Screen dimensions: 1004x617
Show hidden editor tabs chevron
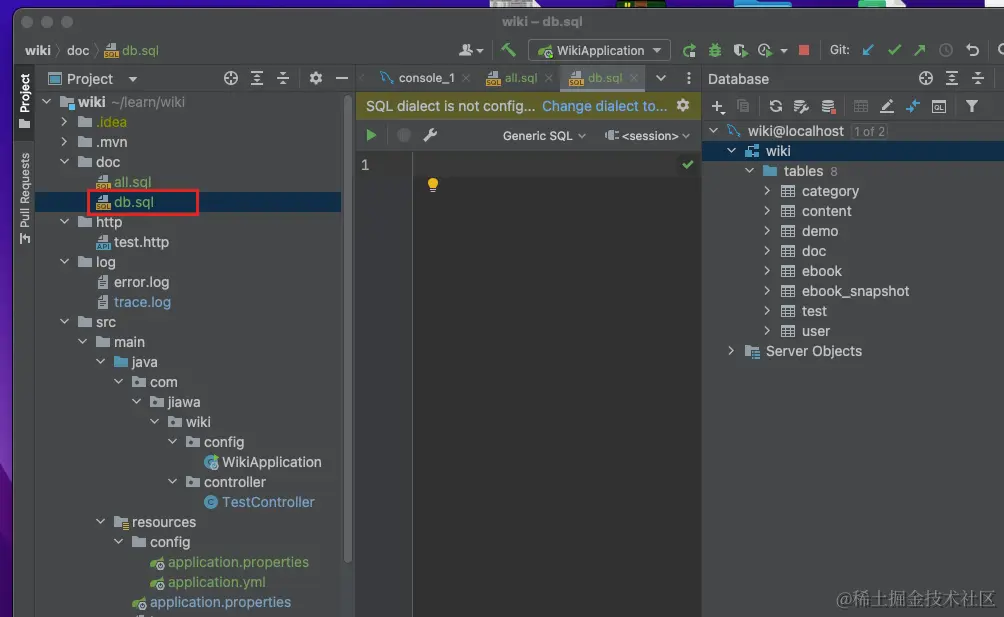coord(661,78)
